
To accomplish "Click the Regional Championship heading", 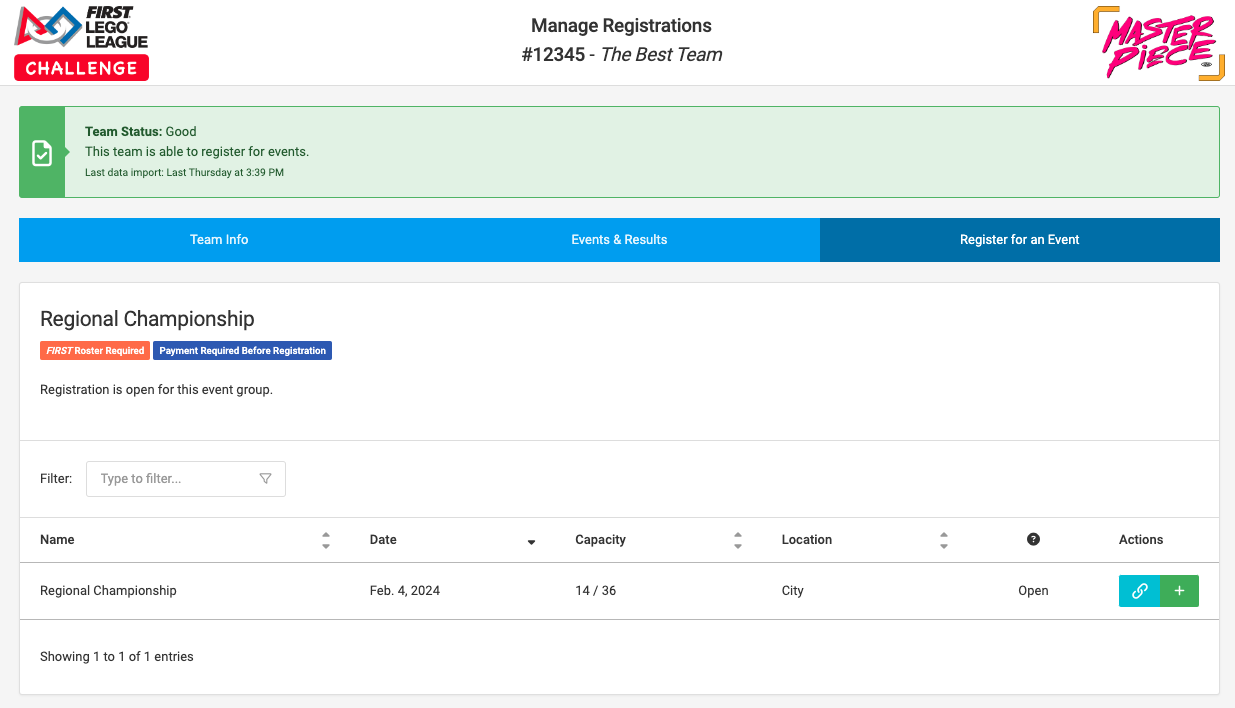I will [147, 319].
